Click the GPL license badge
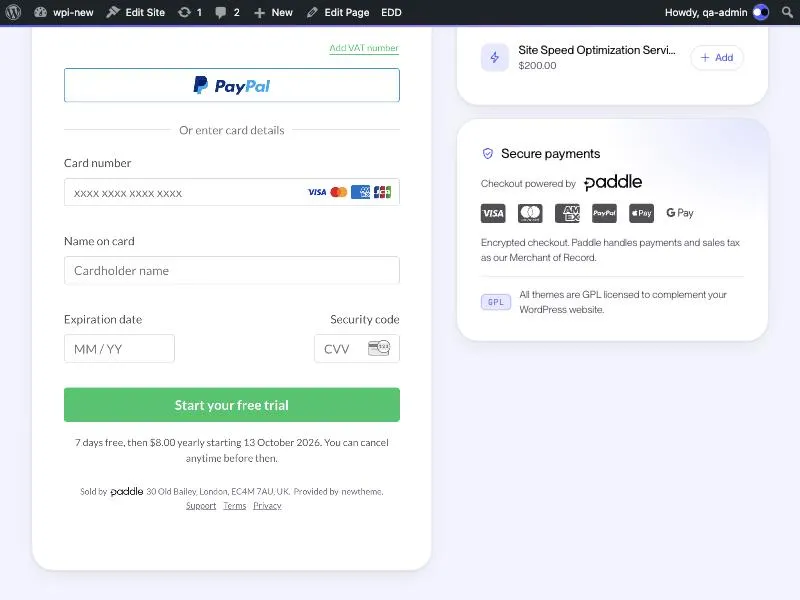Screen dimensions: 800x600 coord(495,302)
